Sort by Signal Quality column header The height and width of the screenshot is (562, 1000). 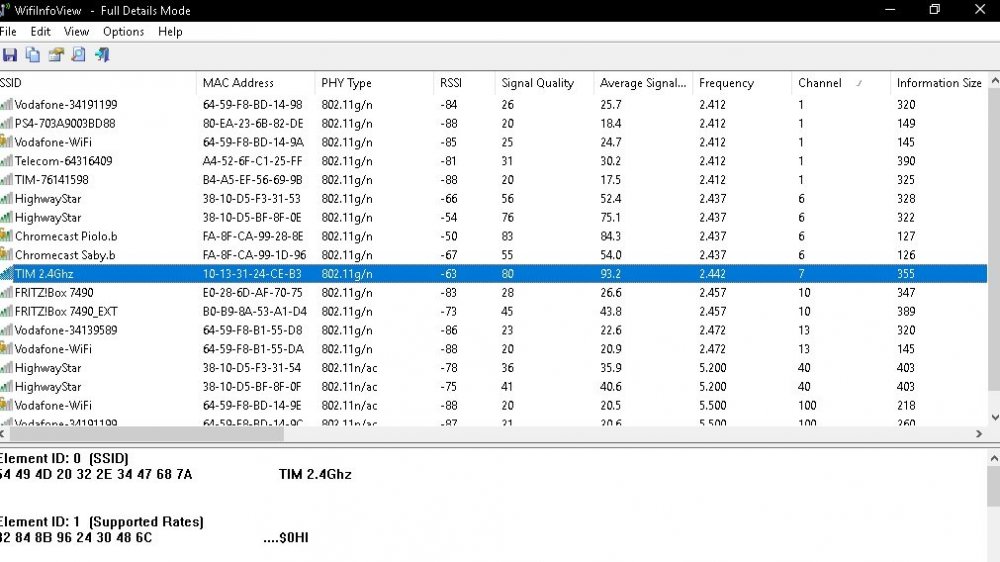(544, 83)
